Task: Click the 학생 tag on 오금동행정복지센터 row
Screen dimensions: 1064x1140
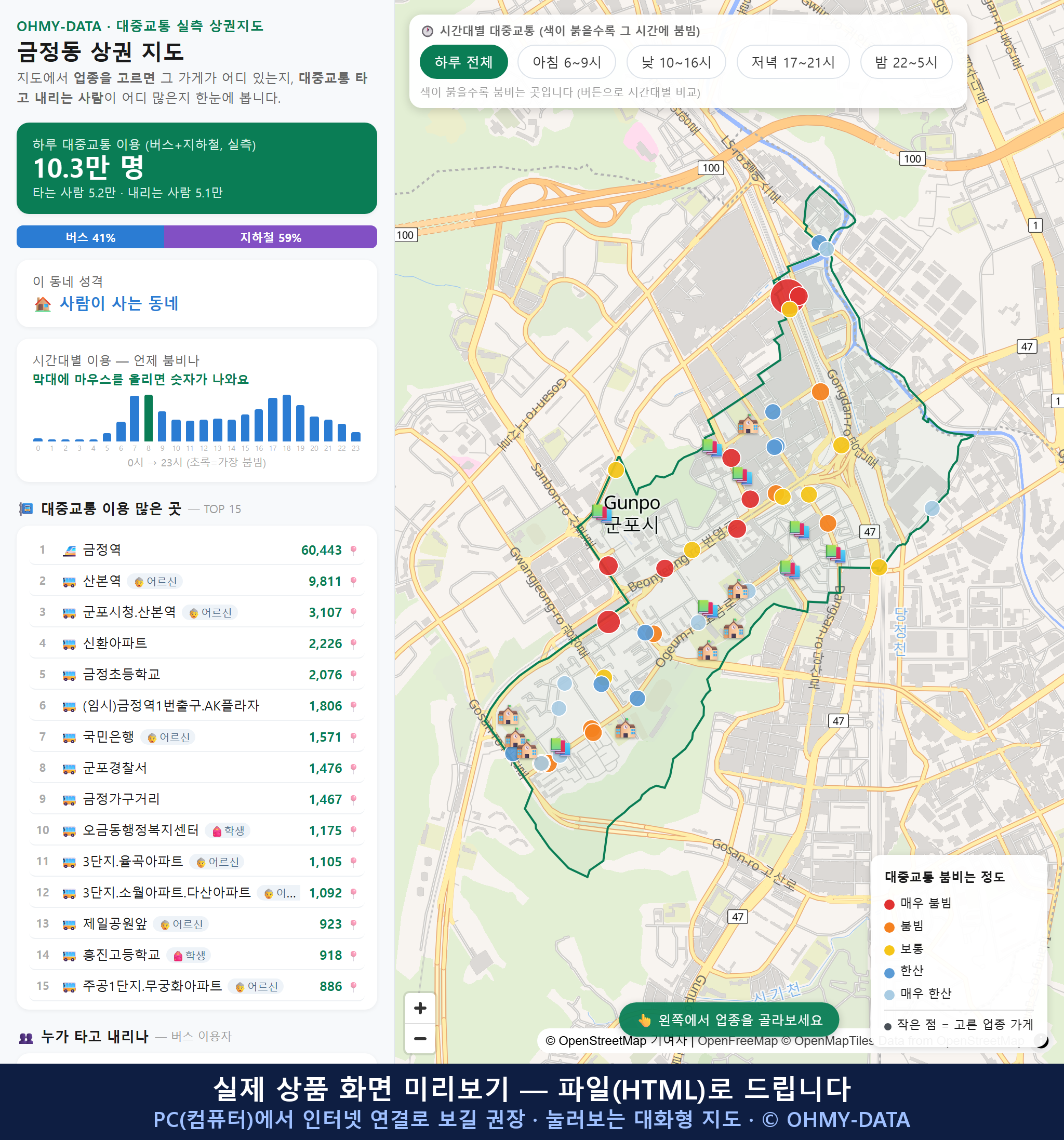Action: point(228,830)
